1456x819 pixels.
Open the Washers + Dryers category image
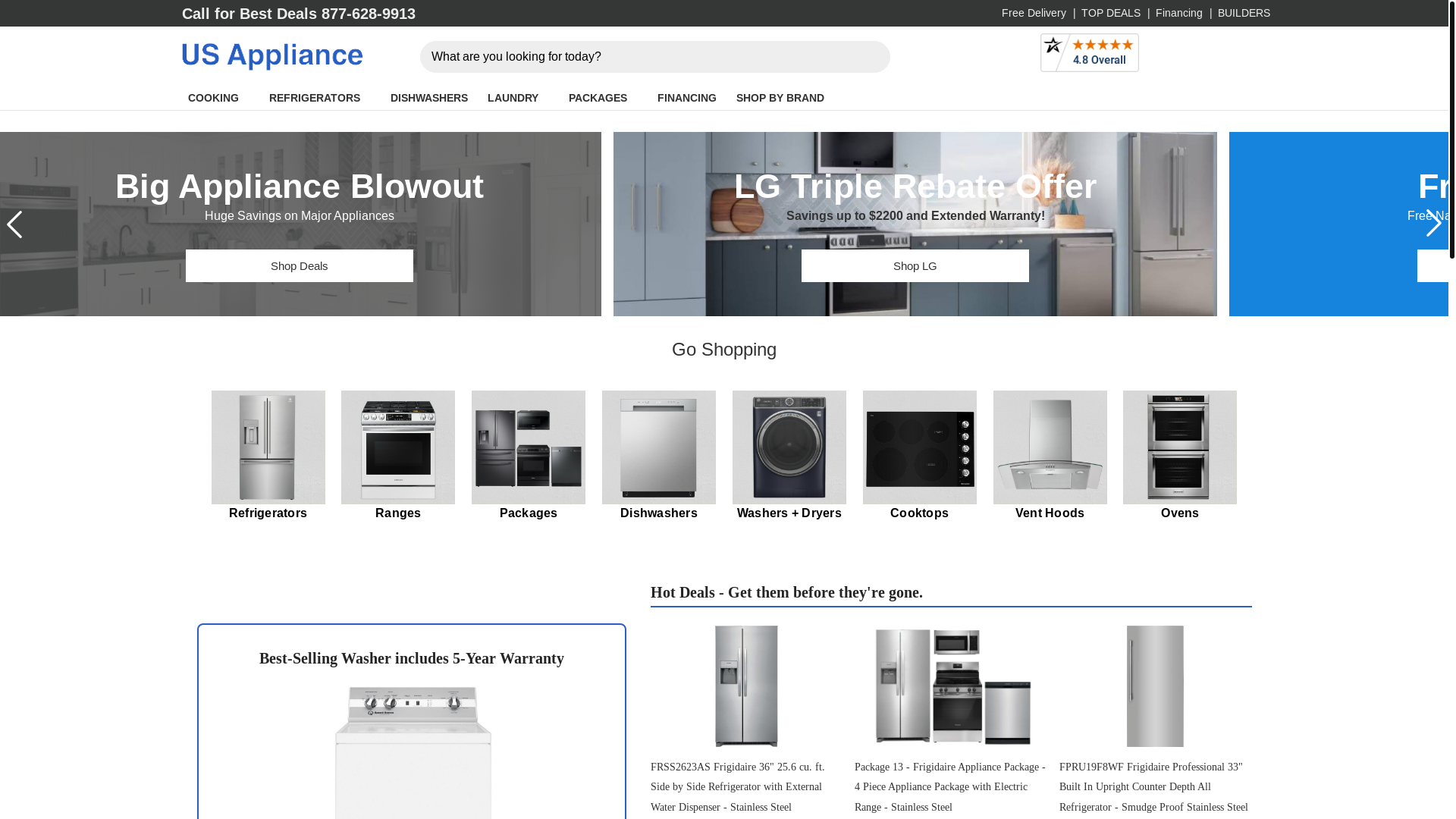tap(789, 447)
